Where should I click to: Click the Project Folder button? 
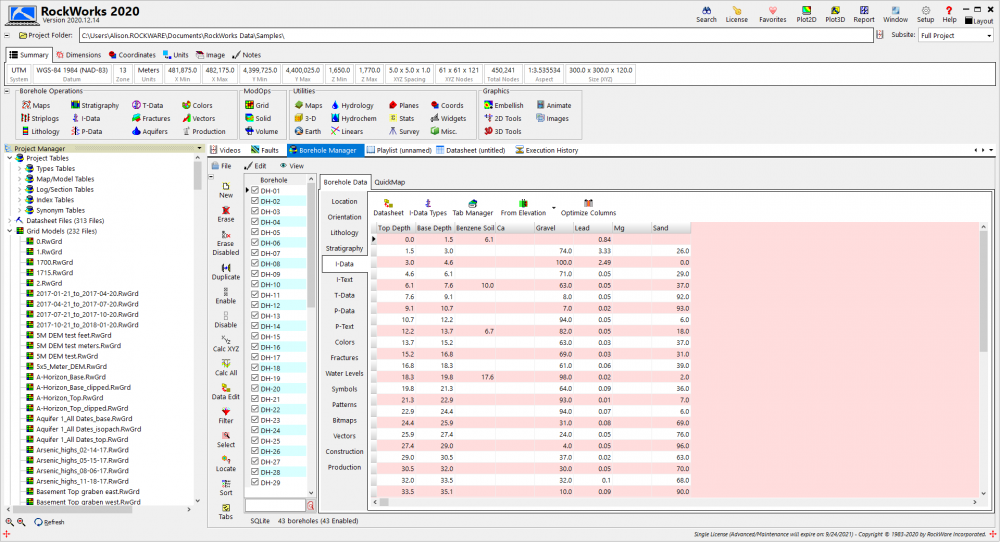point(45,36)
